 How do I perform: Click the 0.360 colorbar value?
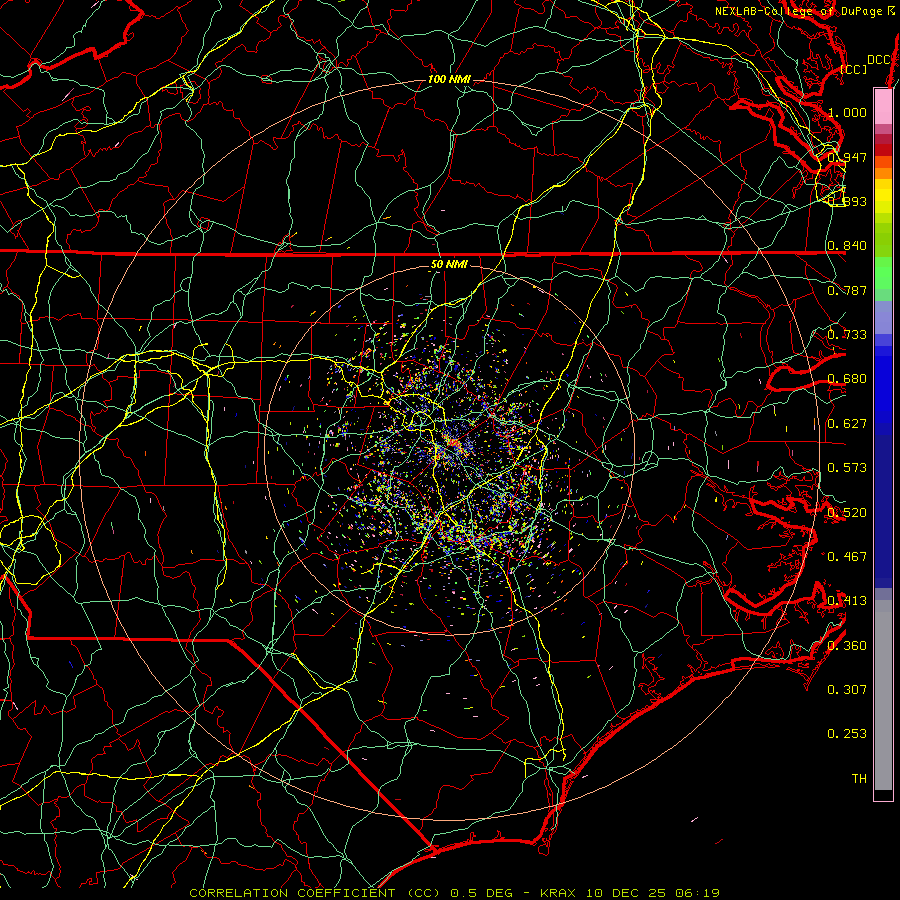[847, 645]
